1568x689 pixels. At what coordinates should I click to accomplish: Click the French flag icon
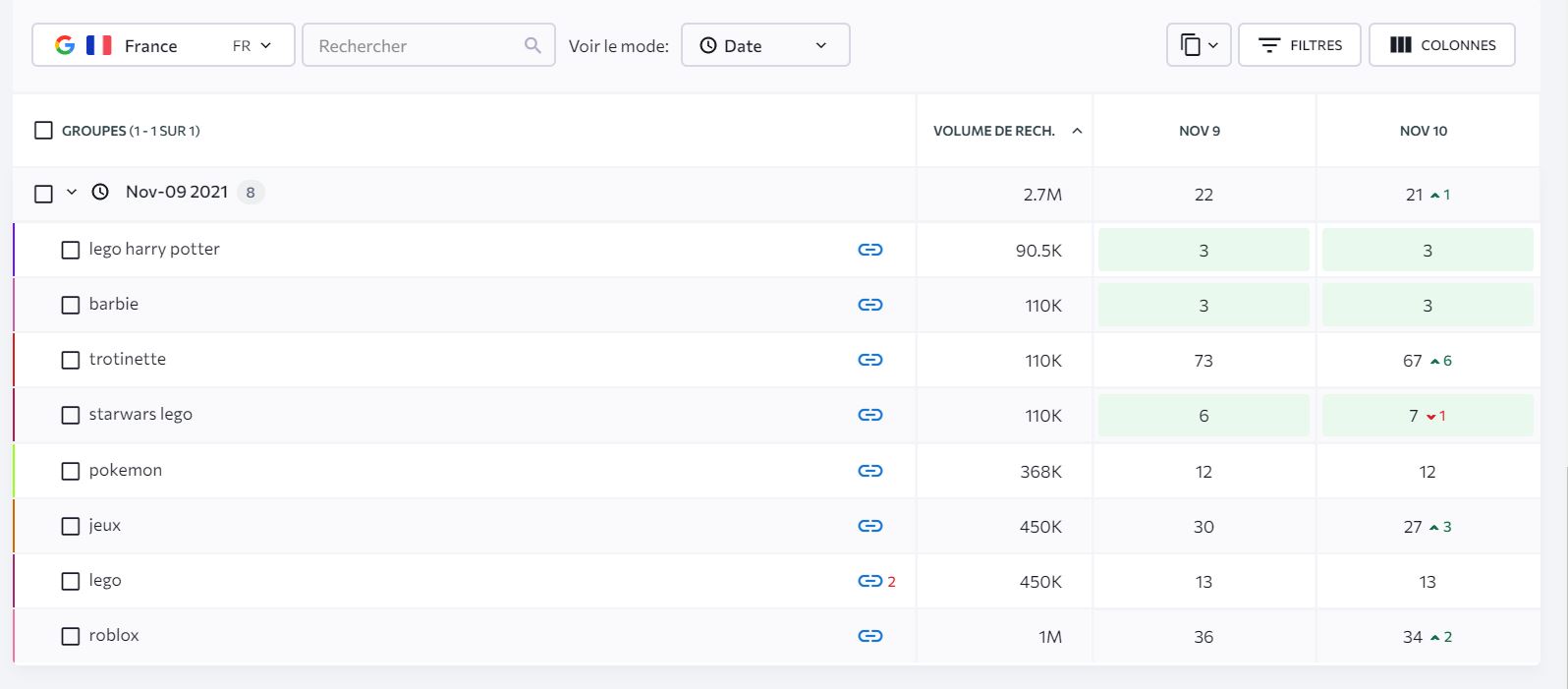pyautogui.click(x=98, y=45)
